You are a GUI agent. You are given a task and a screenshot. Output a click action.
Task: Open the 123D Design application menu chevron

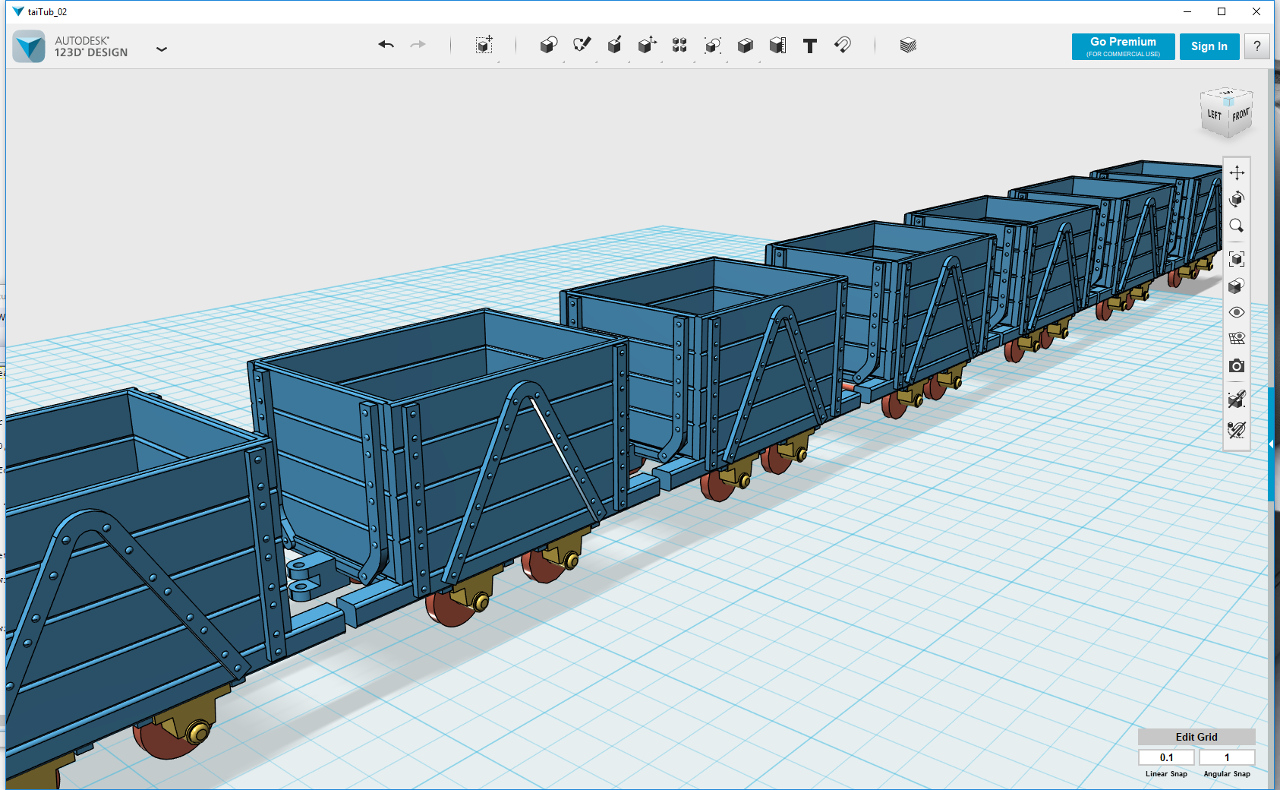click(161, 48)
